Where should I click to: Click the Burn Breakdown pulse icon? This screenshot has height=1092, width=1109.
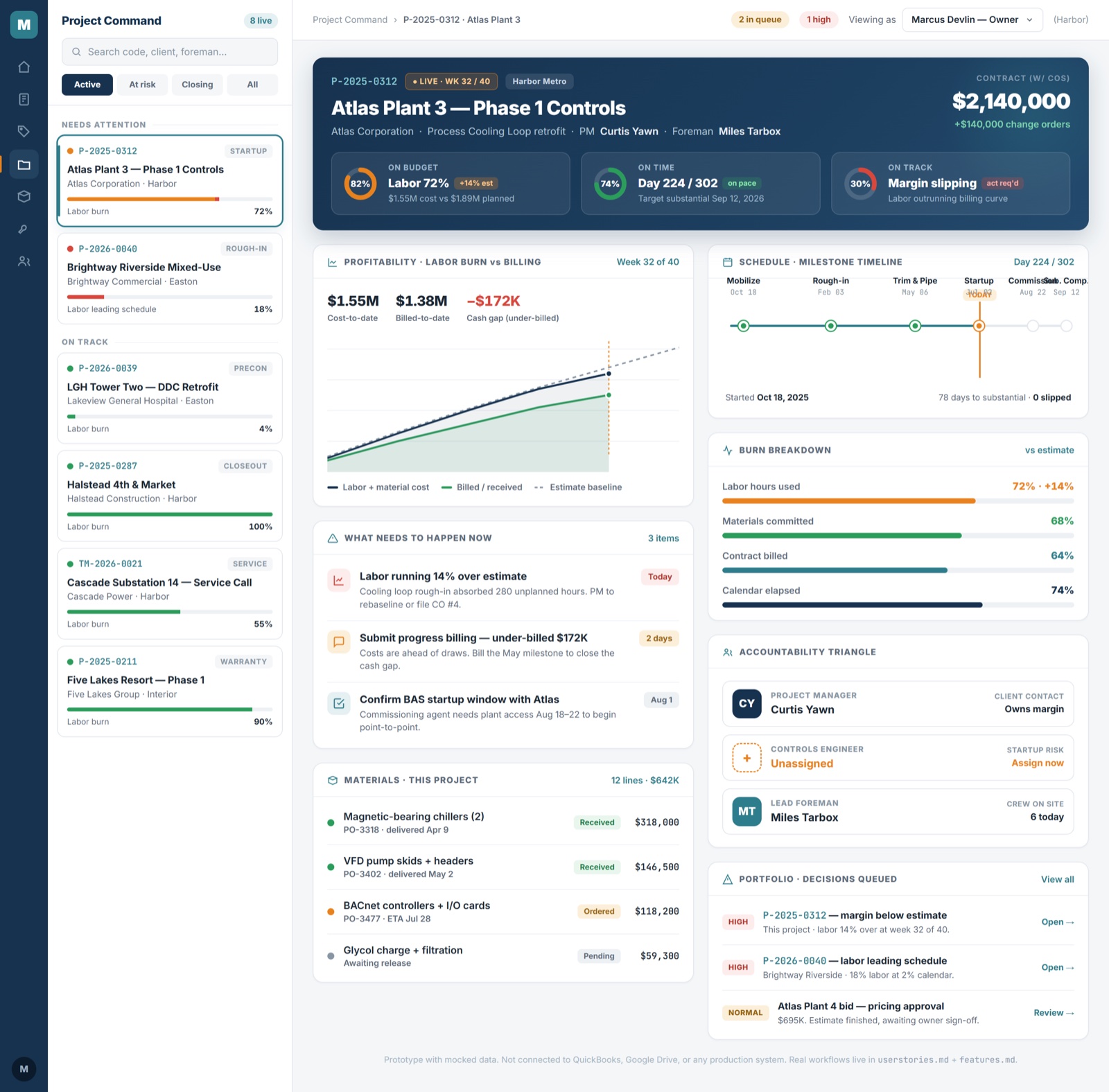coord(727,450)
